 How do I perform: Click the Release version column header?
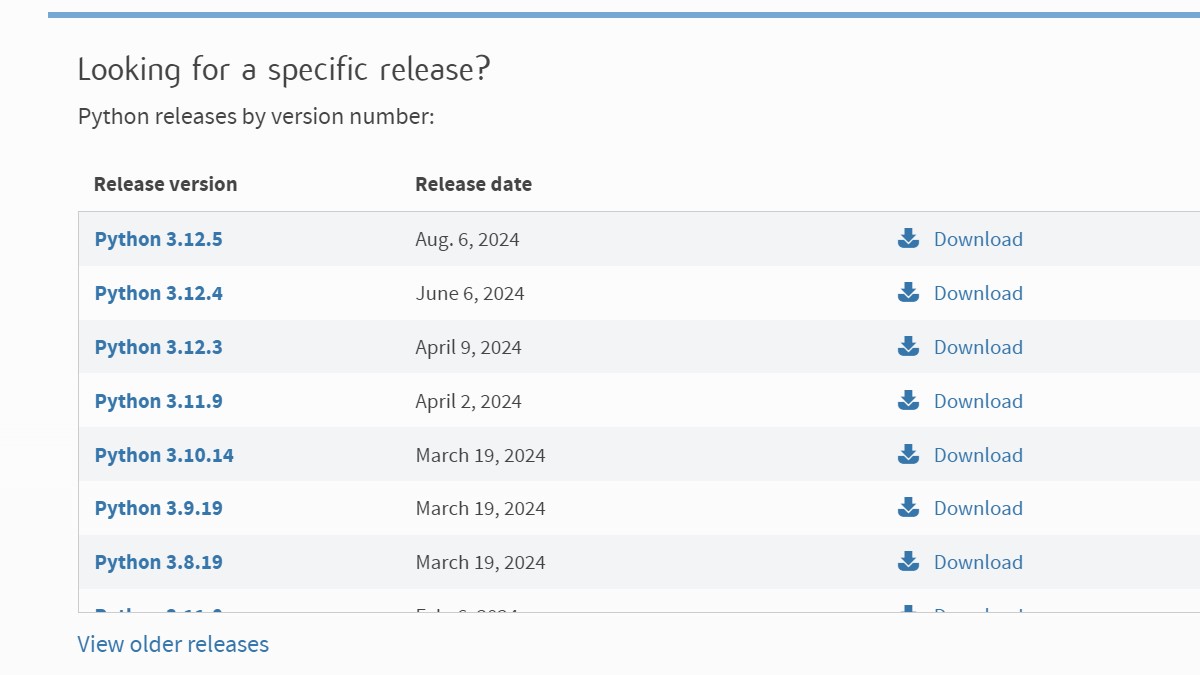[x=166, y=184]
